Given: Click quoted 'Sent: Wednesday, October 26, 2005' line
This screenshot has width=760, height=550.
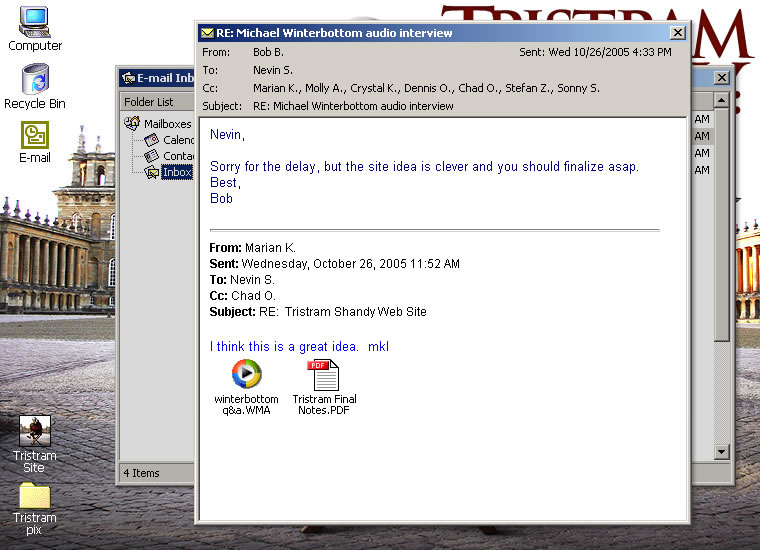Looking at the screenshot, I should (x=334, y=264).
